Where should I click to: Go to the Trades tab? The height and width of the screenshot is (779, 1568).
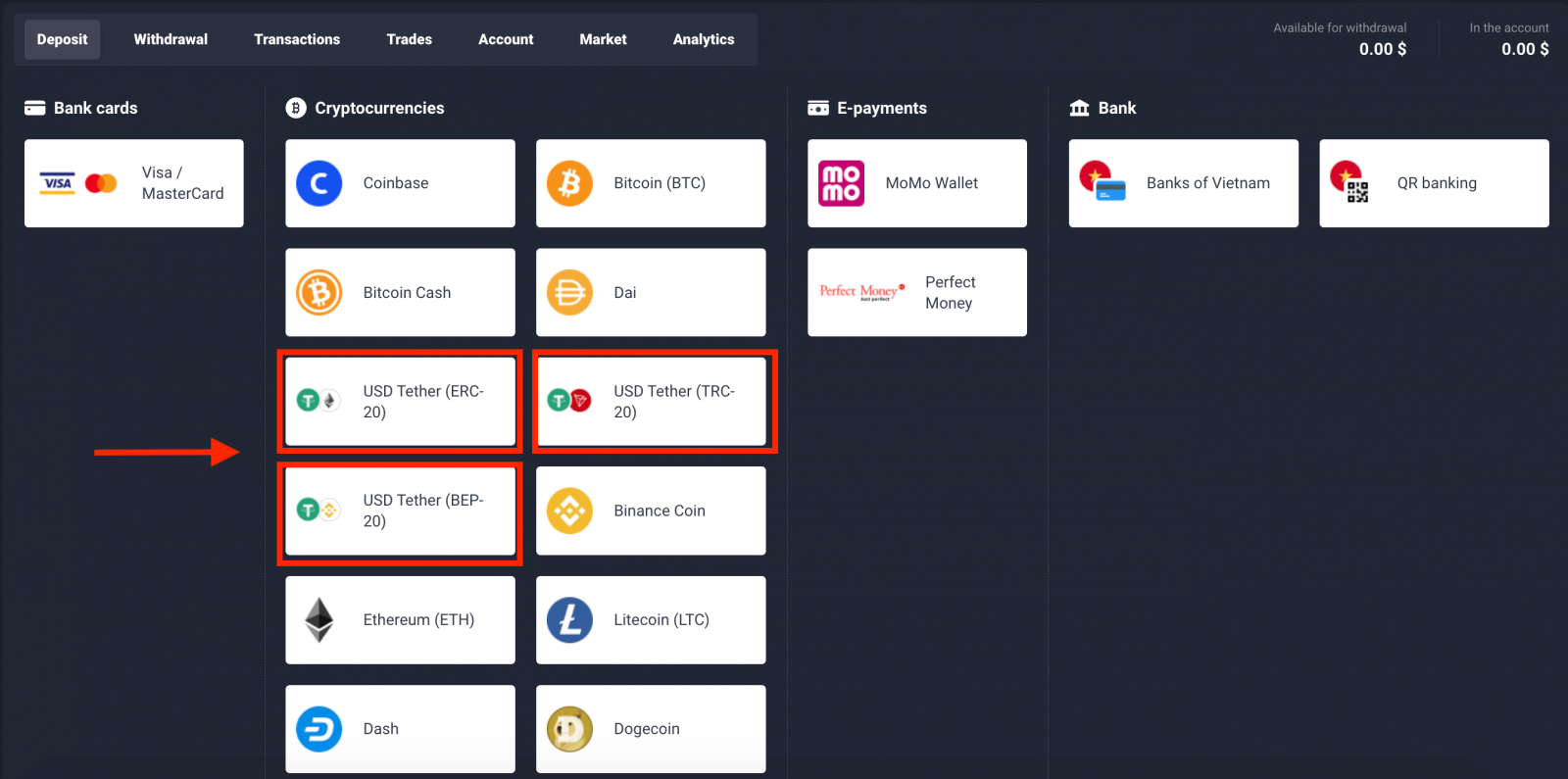pos(409,39)
